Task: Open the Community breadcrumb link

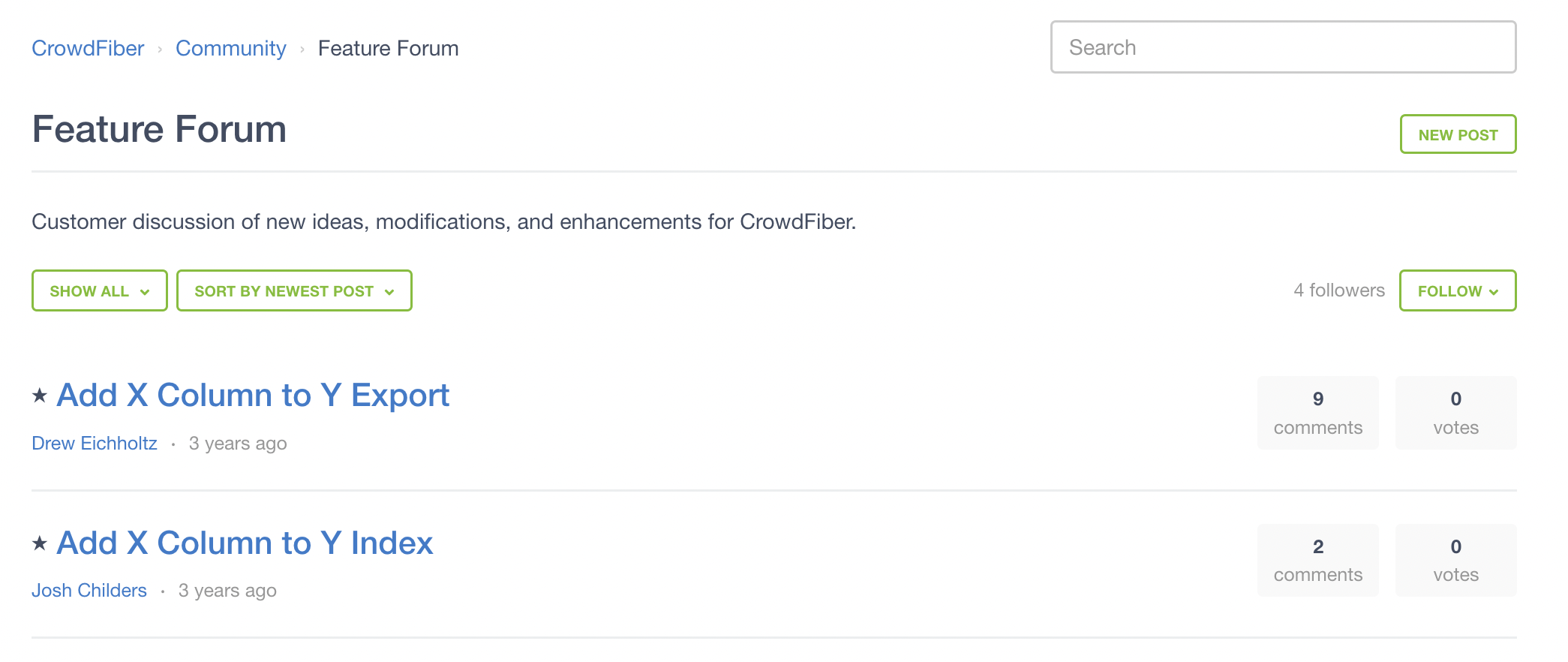Action: coord(230,48)
